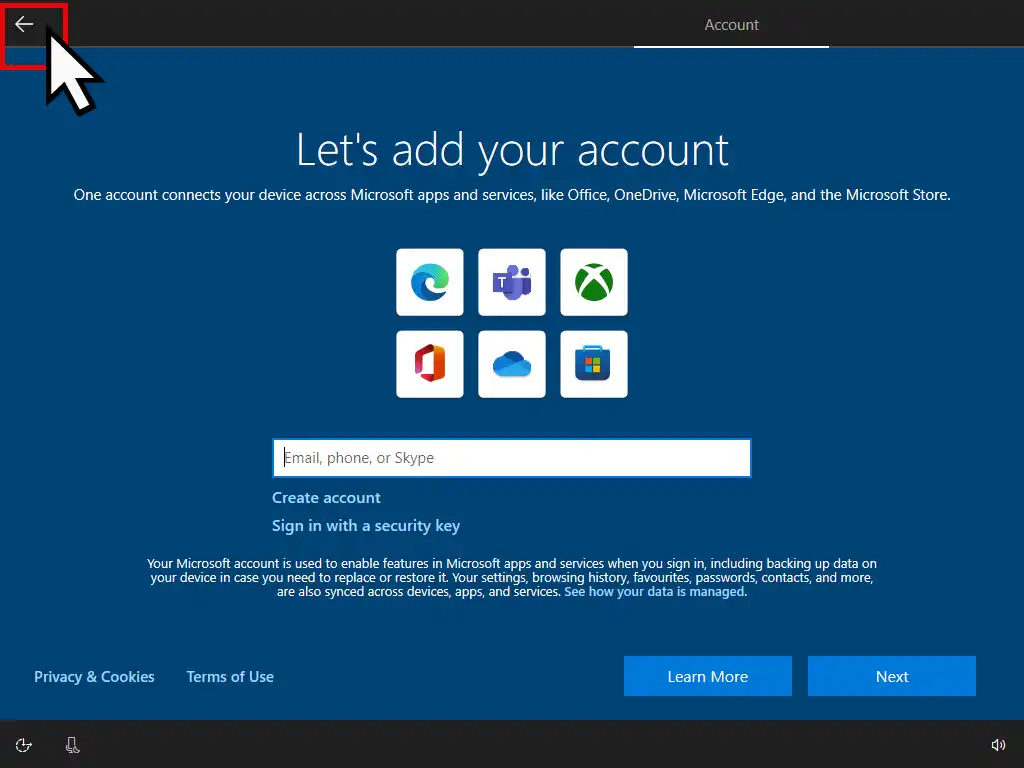Viewport: 1024px width, 768px height.
Task: Click the Microsoft Store icon tile
Action: [594, 364]
